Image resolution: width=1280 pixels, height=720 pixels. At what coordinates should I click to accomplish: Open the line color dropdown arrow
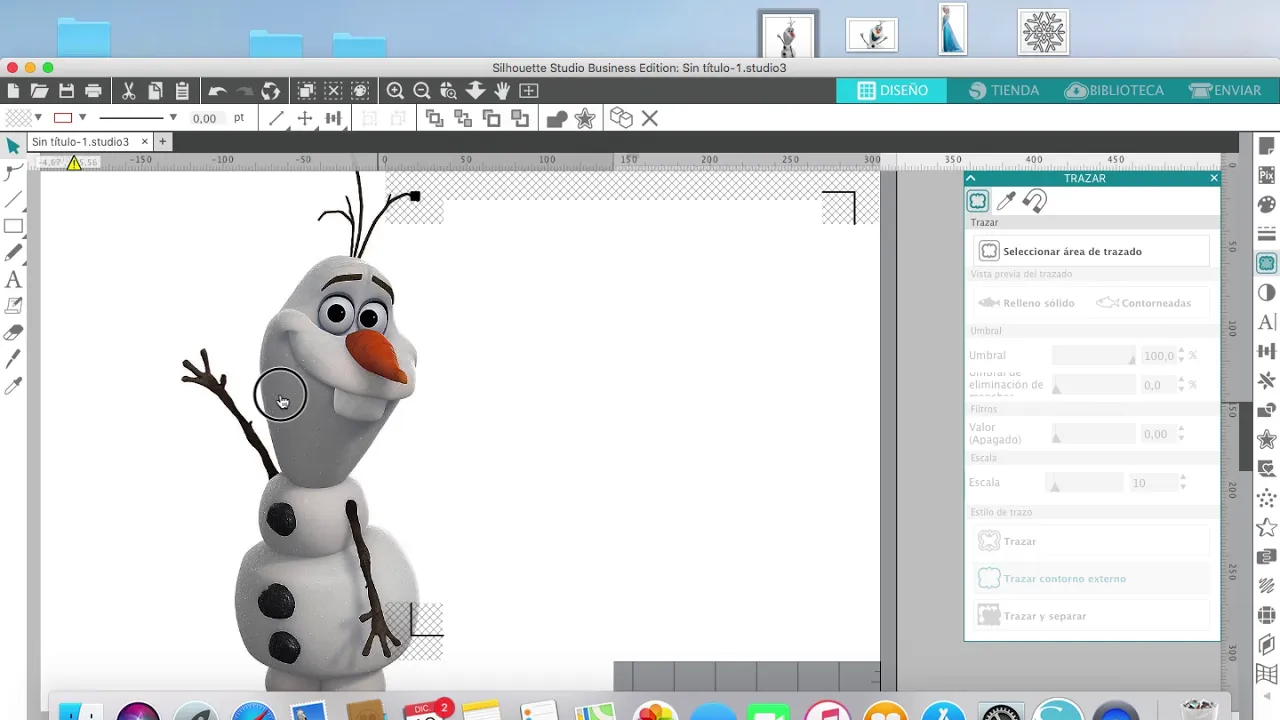pyautogui.click(x=82, y=118)
